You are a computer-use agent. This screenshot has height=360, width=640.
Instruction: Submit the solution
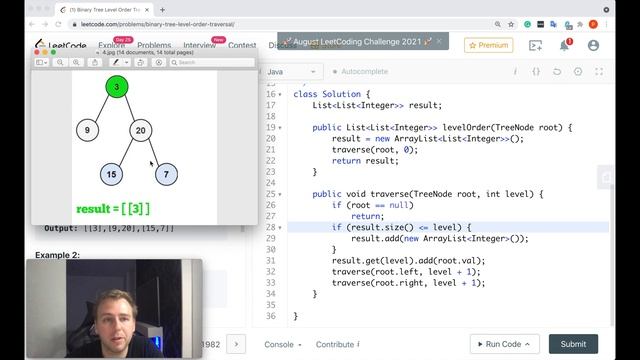[573, 344]
